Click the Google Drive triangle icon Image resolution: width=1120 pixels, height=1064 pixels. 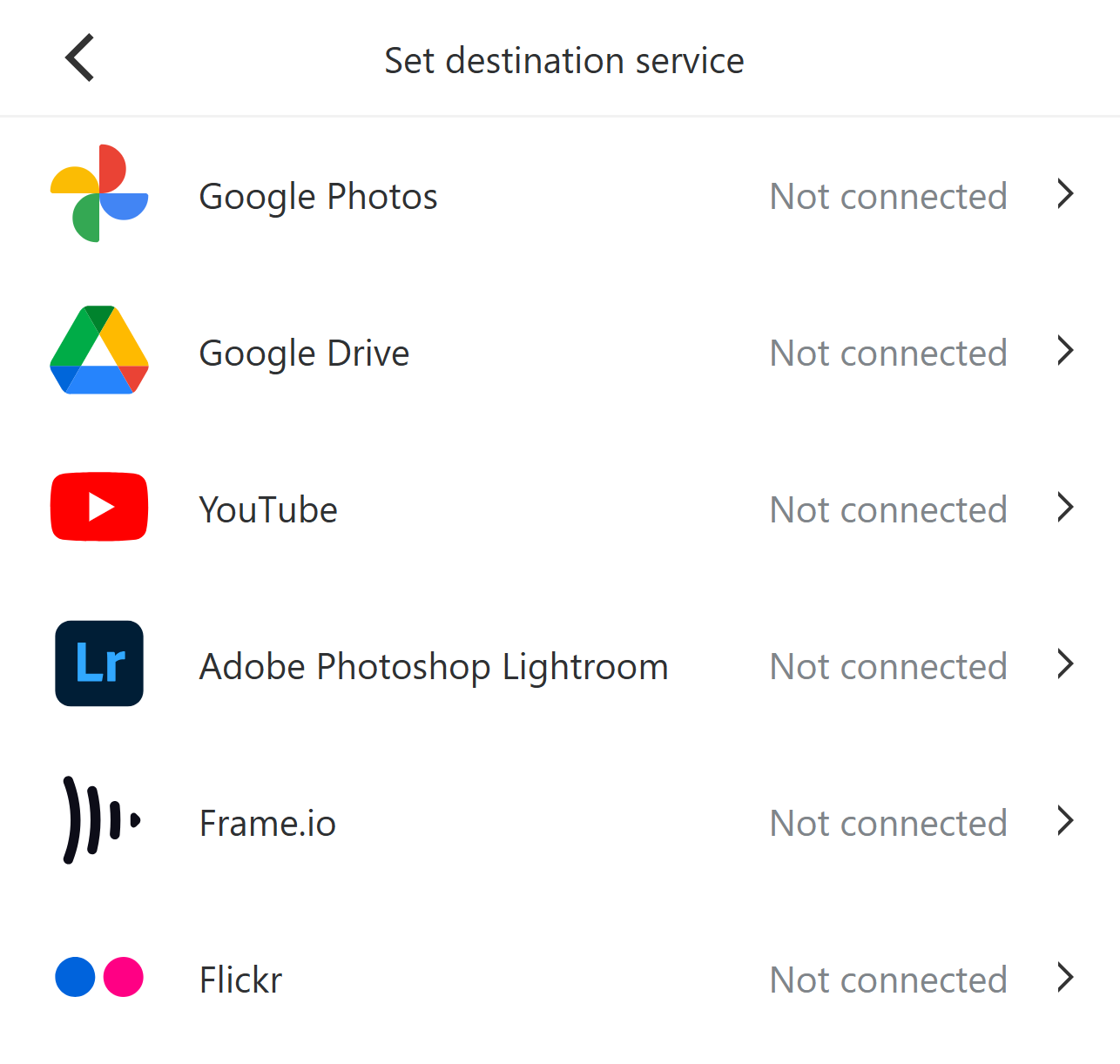click(99, 350)
